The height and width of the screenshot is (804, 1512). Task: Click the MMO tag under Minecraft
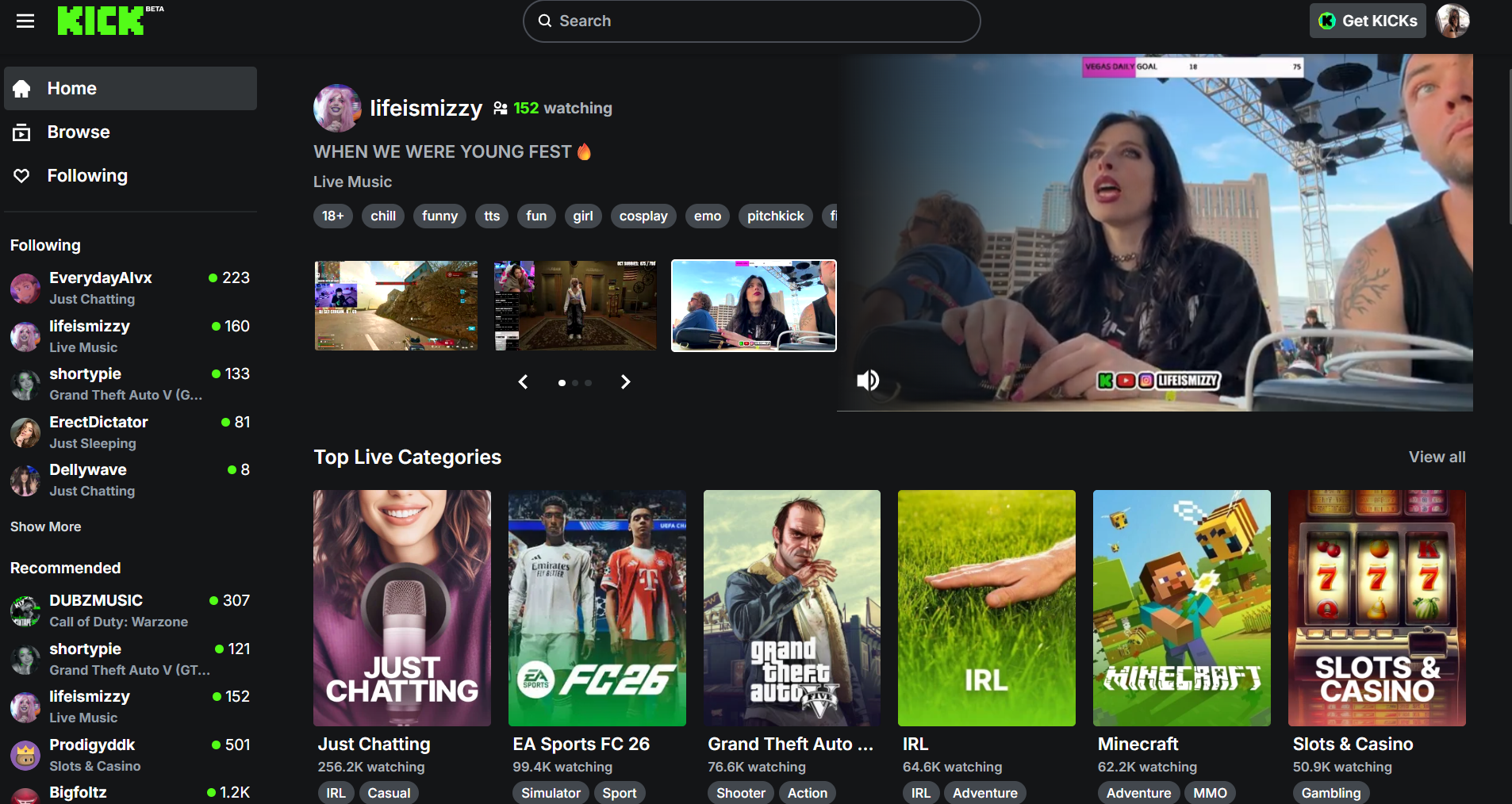(1211, 793)
